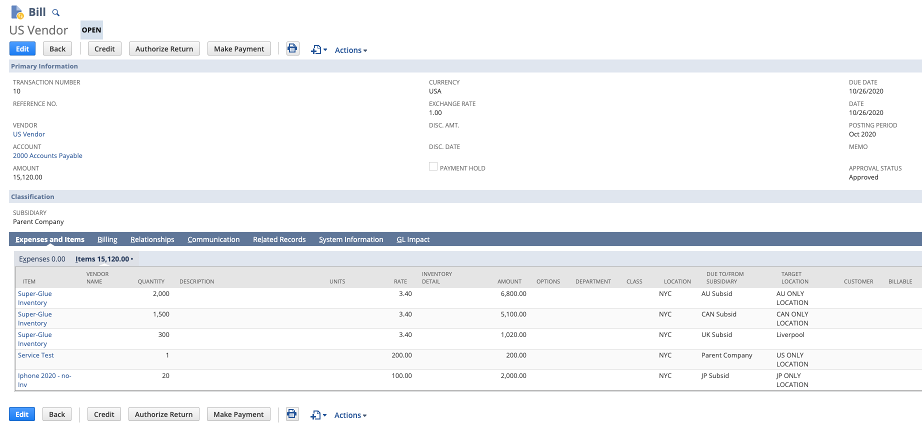The width and height of the screenshot is (922, 436).
Task: Open the Billing tab
Action: 107,240
